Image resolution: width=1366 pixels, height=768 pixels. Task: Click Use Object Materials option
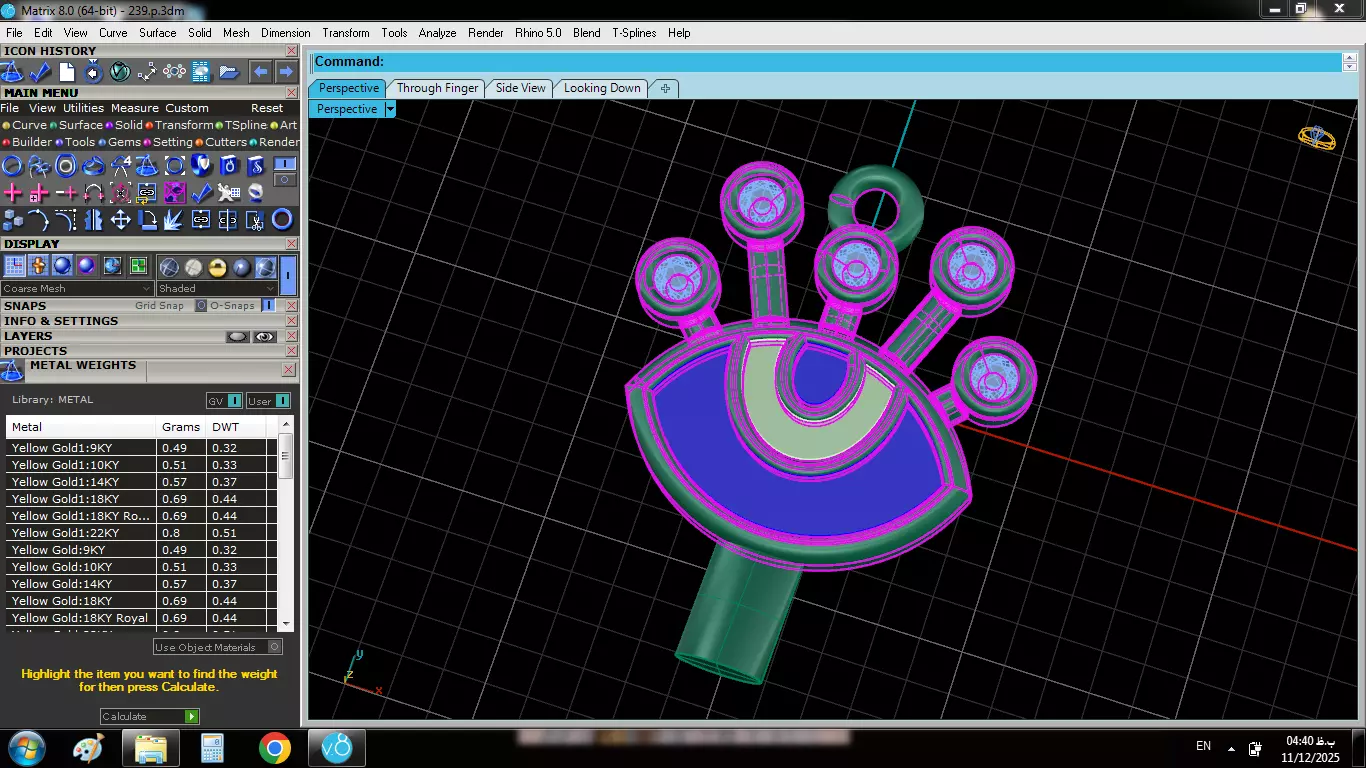point(217,647)
